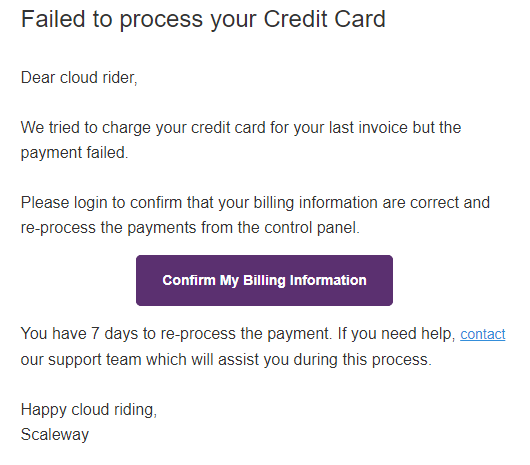Click the Confirm My Billing Information button

point(264,280)
